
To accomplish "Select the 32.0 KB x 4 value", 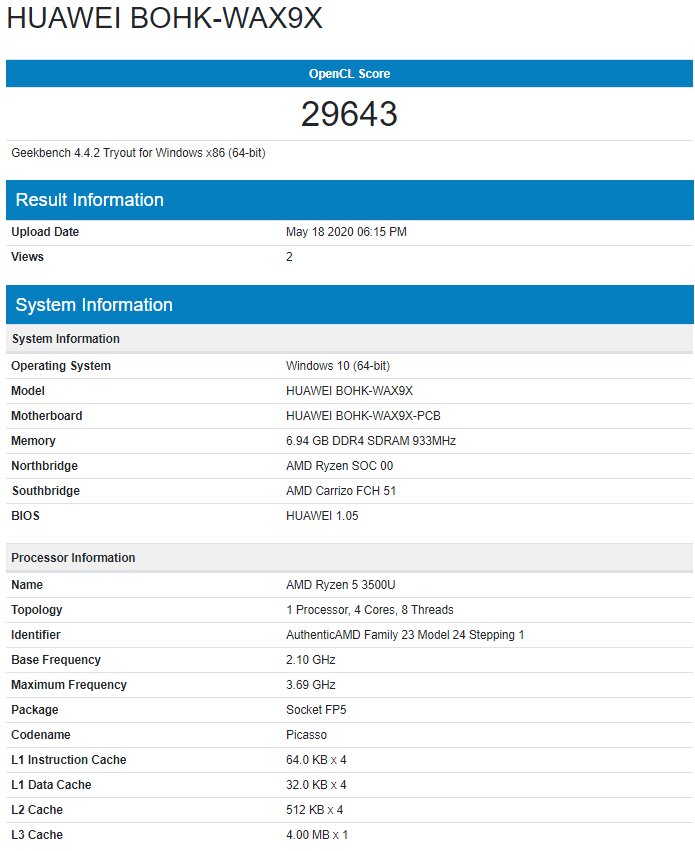I will 316,784.
